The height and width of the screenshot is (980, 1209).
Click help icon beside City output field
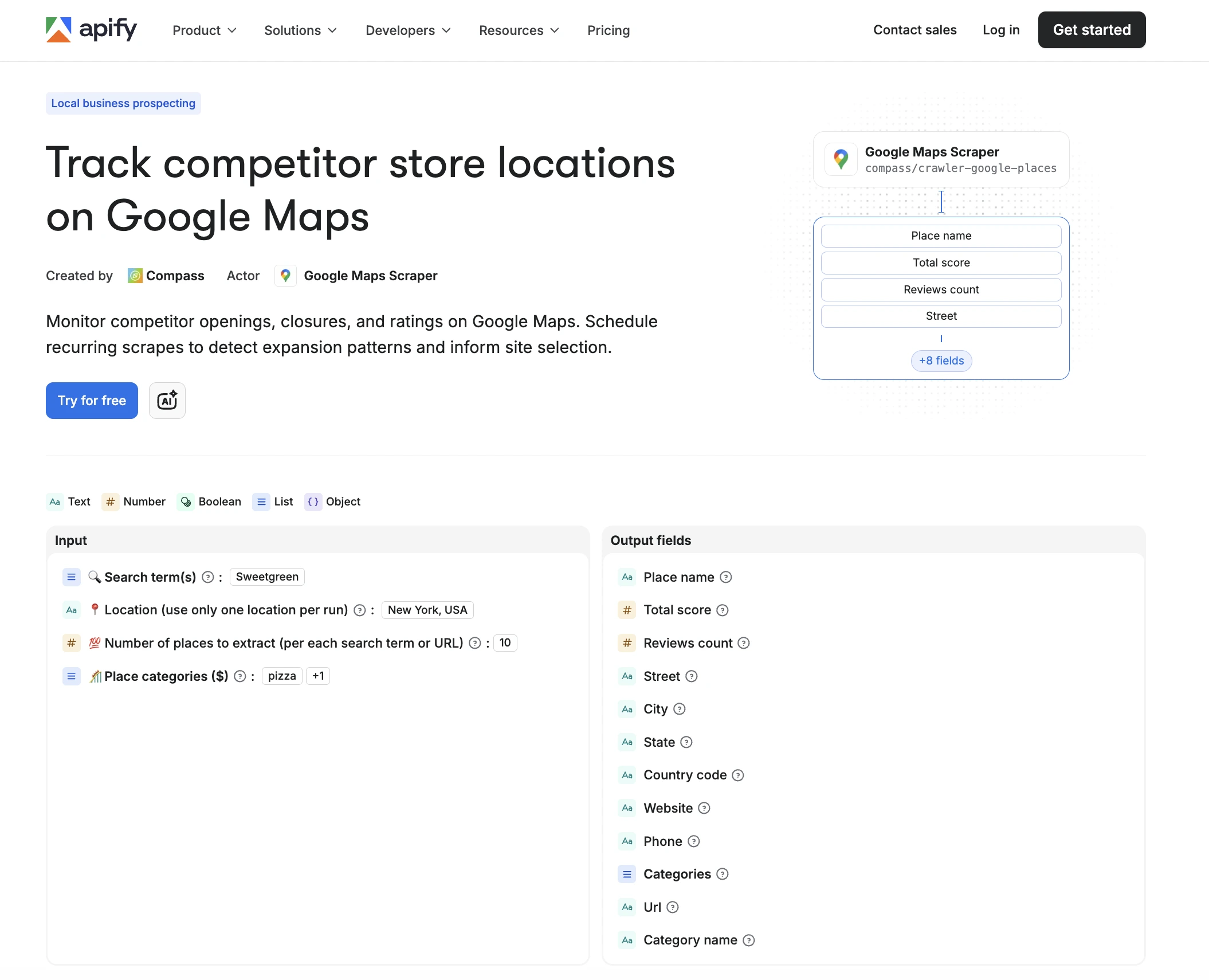click(680, 709)
